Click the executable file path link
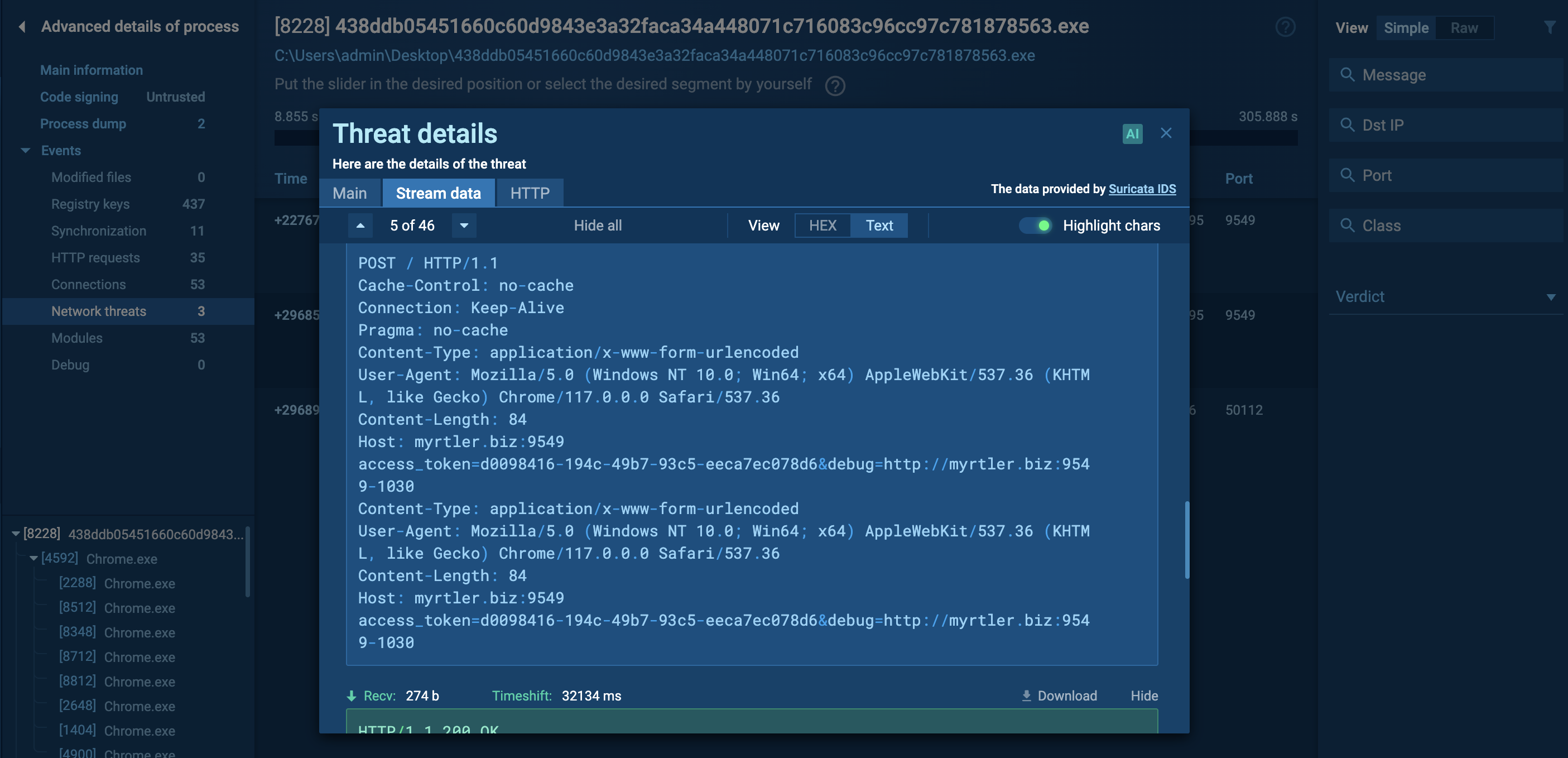Screen dimensions: 1568x758 coord(655,55)
